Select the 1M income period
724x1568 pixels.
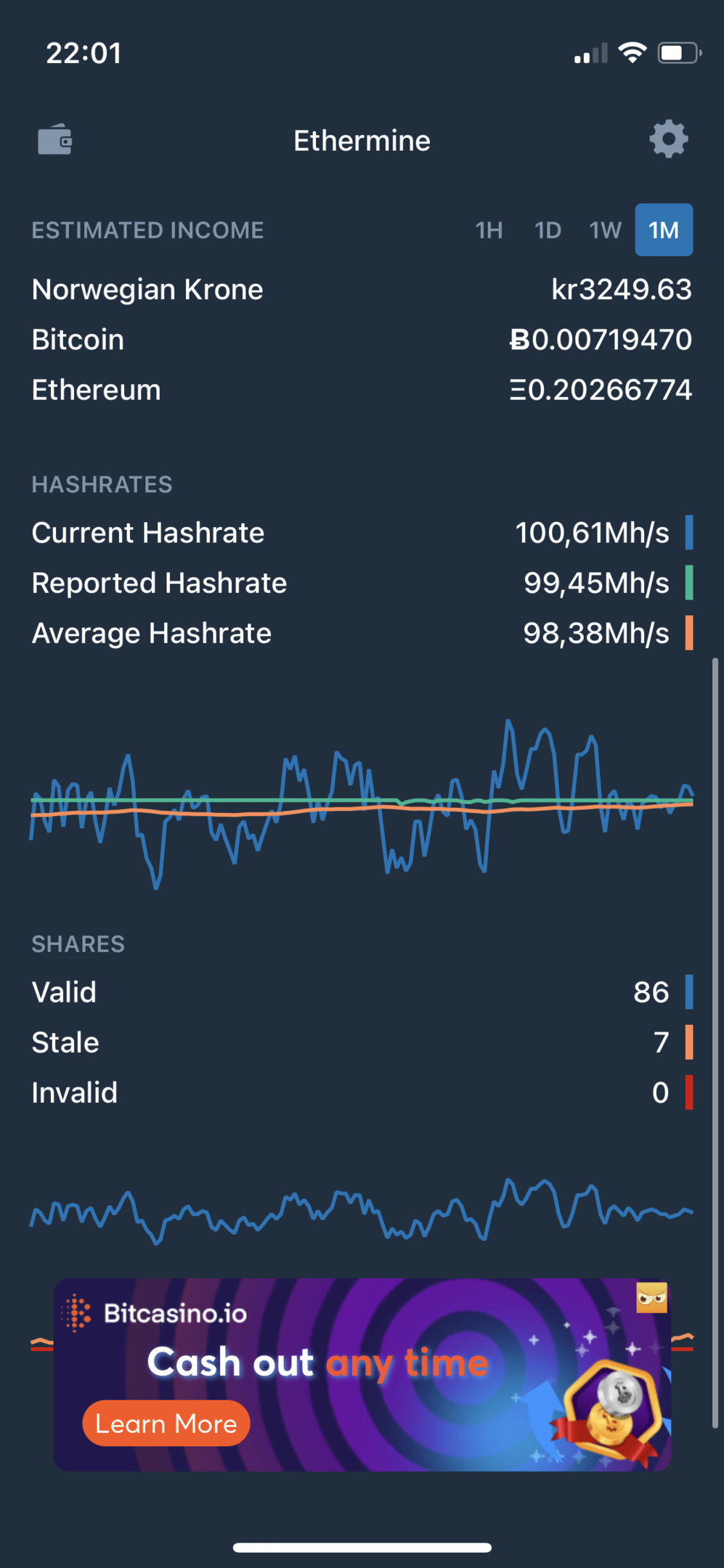click(x=664, y=230)
